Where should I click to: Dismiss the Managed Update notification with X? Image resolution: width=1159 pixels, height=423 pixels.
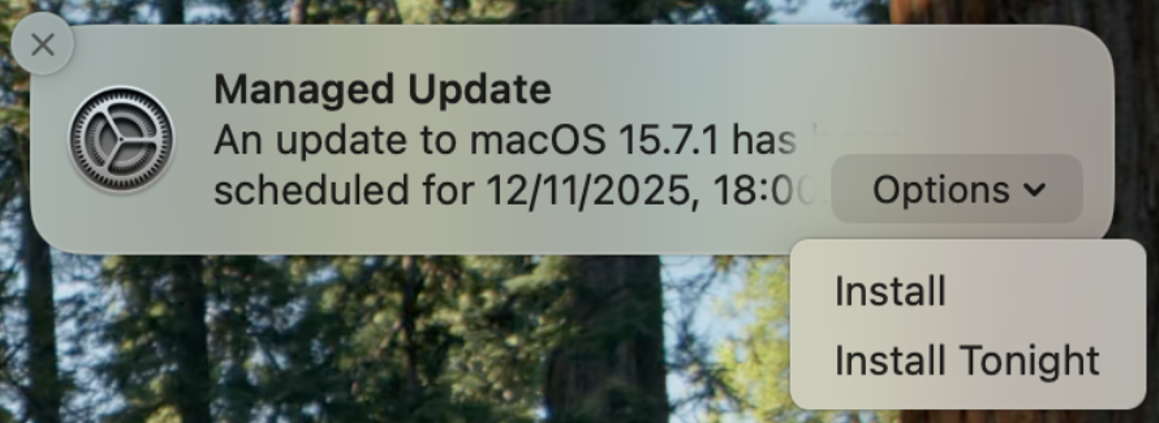tap(42, 45)
